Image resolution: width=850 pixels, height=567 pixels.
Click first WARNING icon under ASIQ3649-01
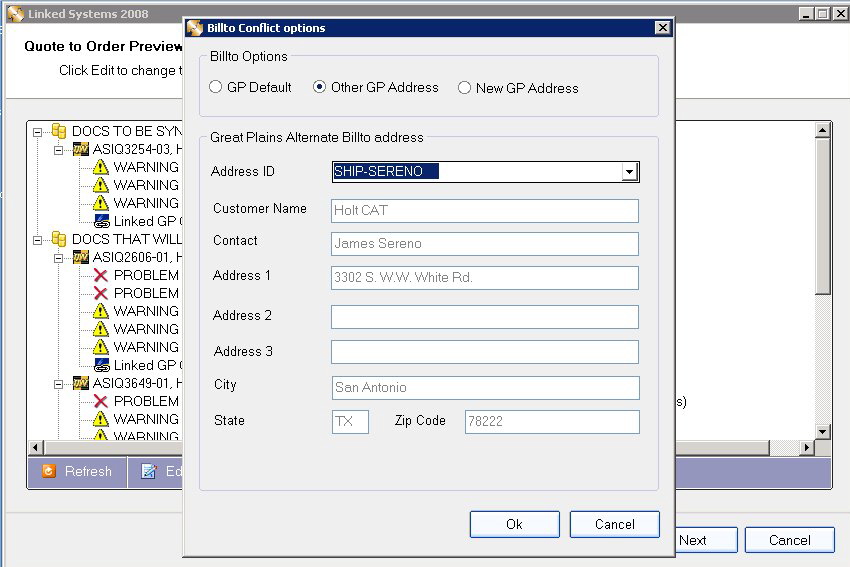pos(101,419)
